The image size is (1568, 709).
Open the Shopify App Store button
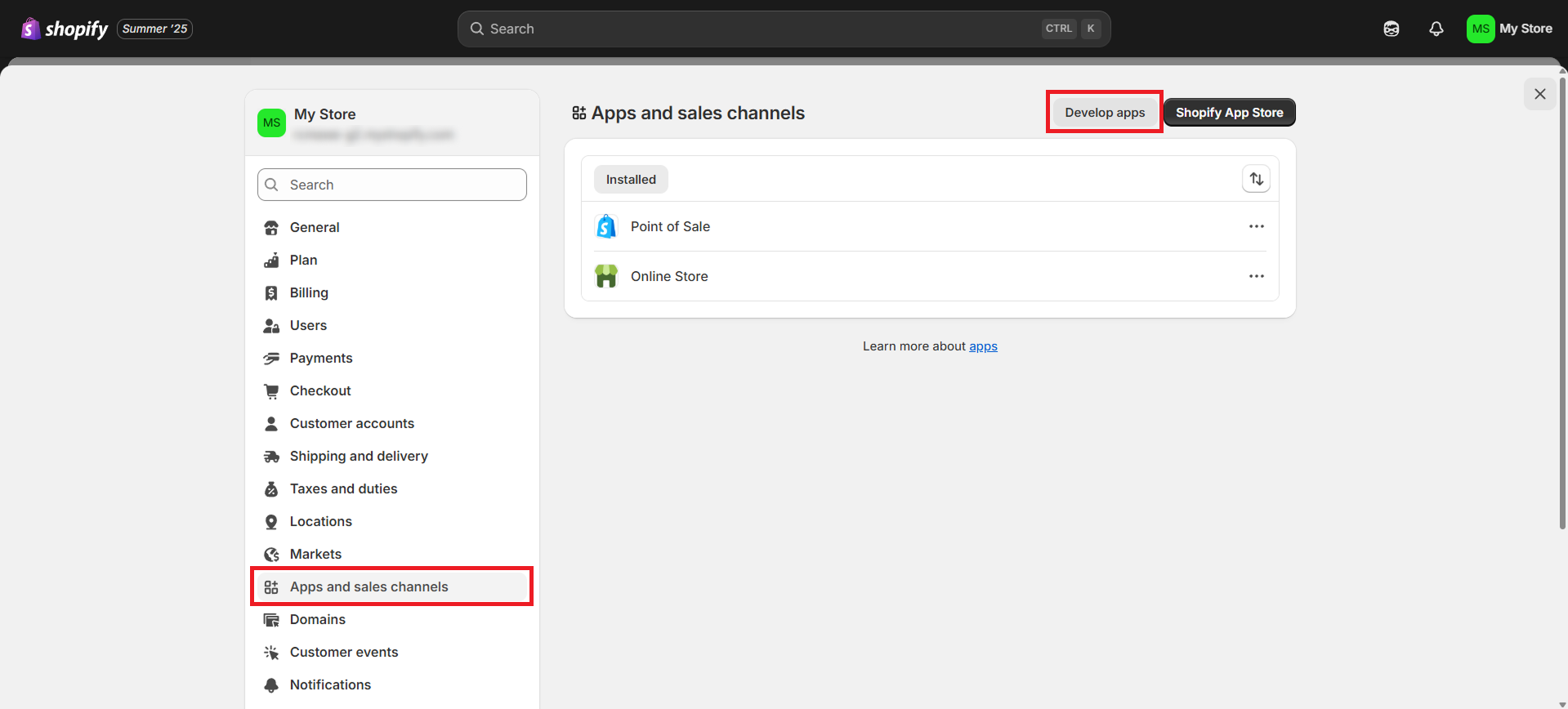tap(1229, 113)
